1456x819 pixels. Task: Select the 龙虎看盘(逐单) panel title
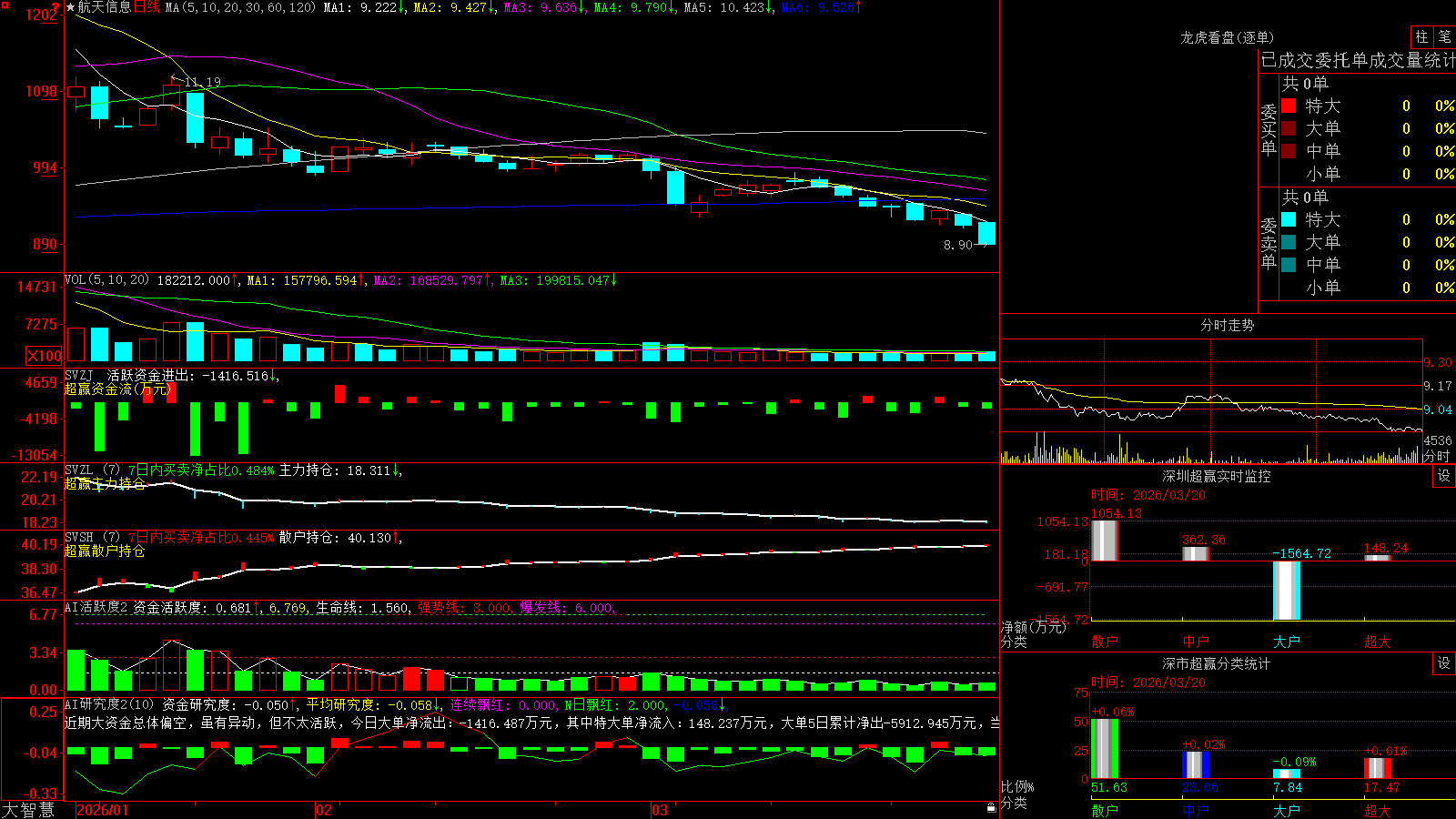tap(1227, 37)
